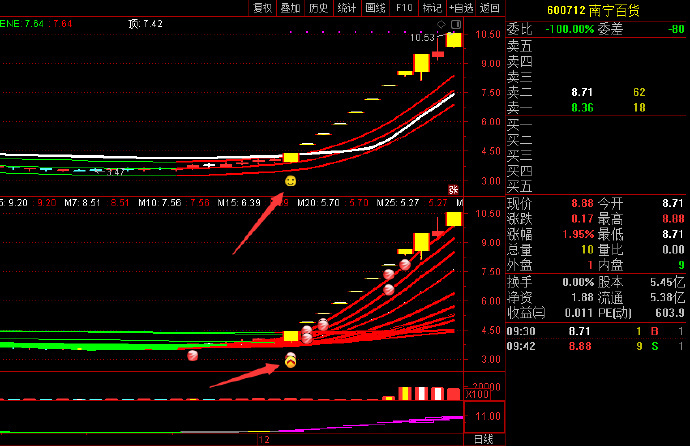Select the 画线 drawing tool
The width and height of the screenshot is (690, 446).
[x=375, y=8]
